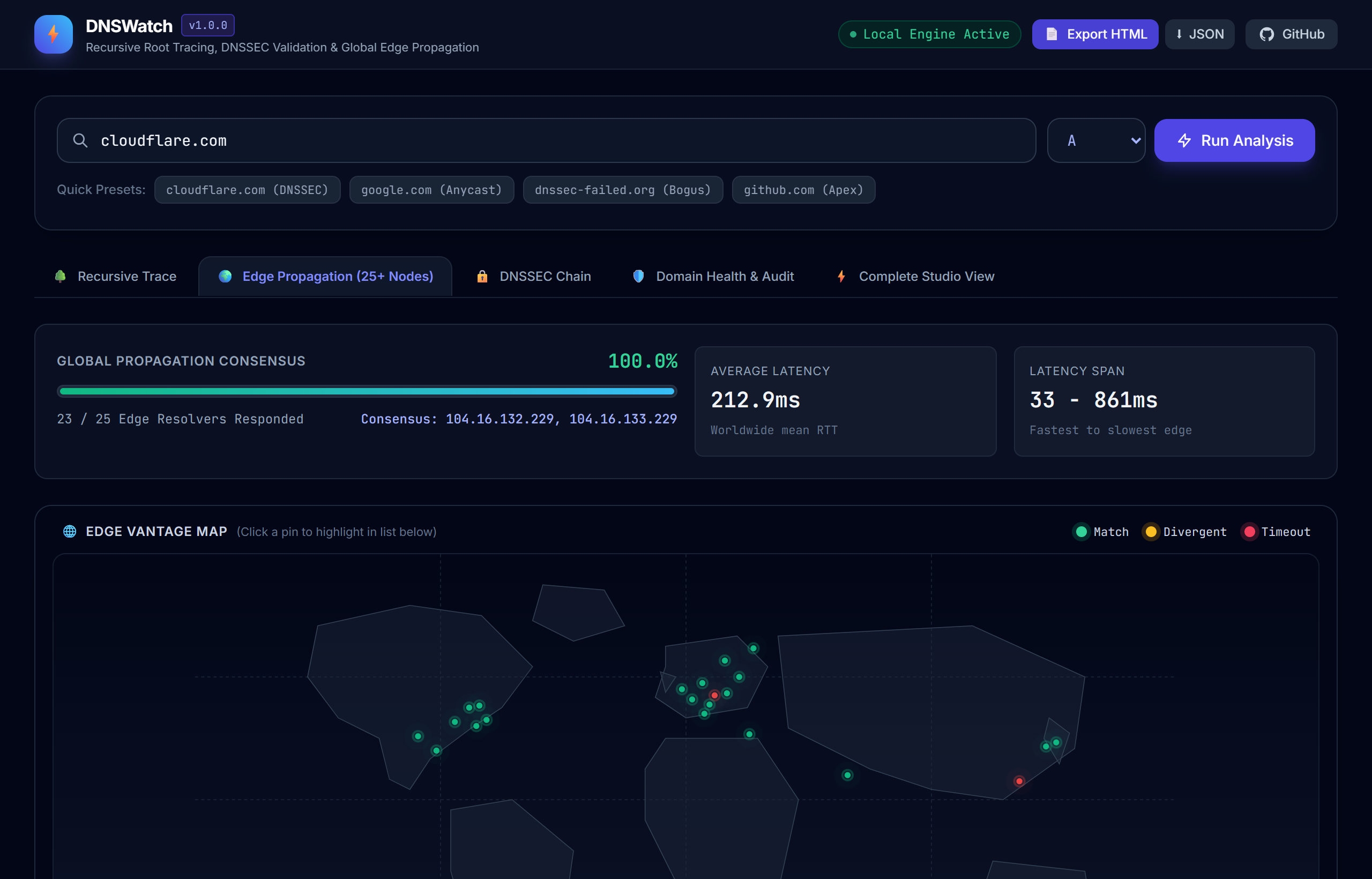Viewport: 1372px width, 879px height.
Task: Click the northernmost green pin in Europe
Action: (754, 649)
